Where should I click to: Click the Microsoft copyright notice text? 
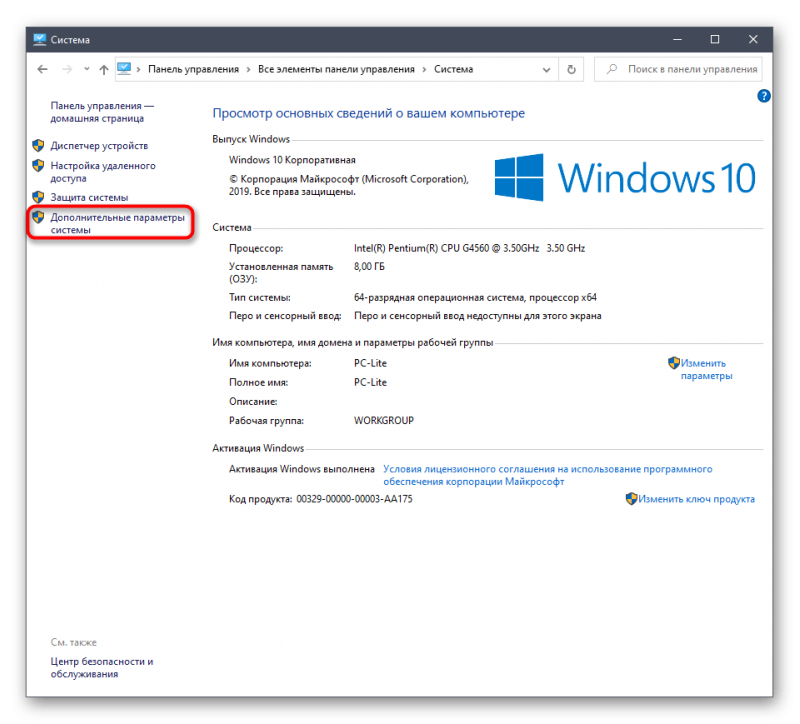point(348,185)
